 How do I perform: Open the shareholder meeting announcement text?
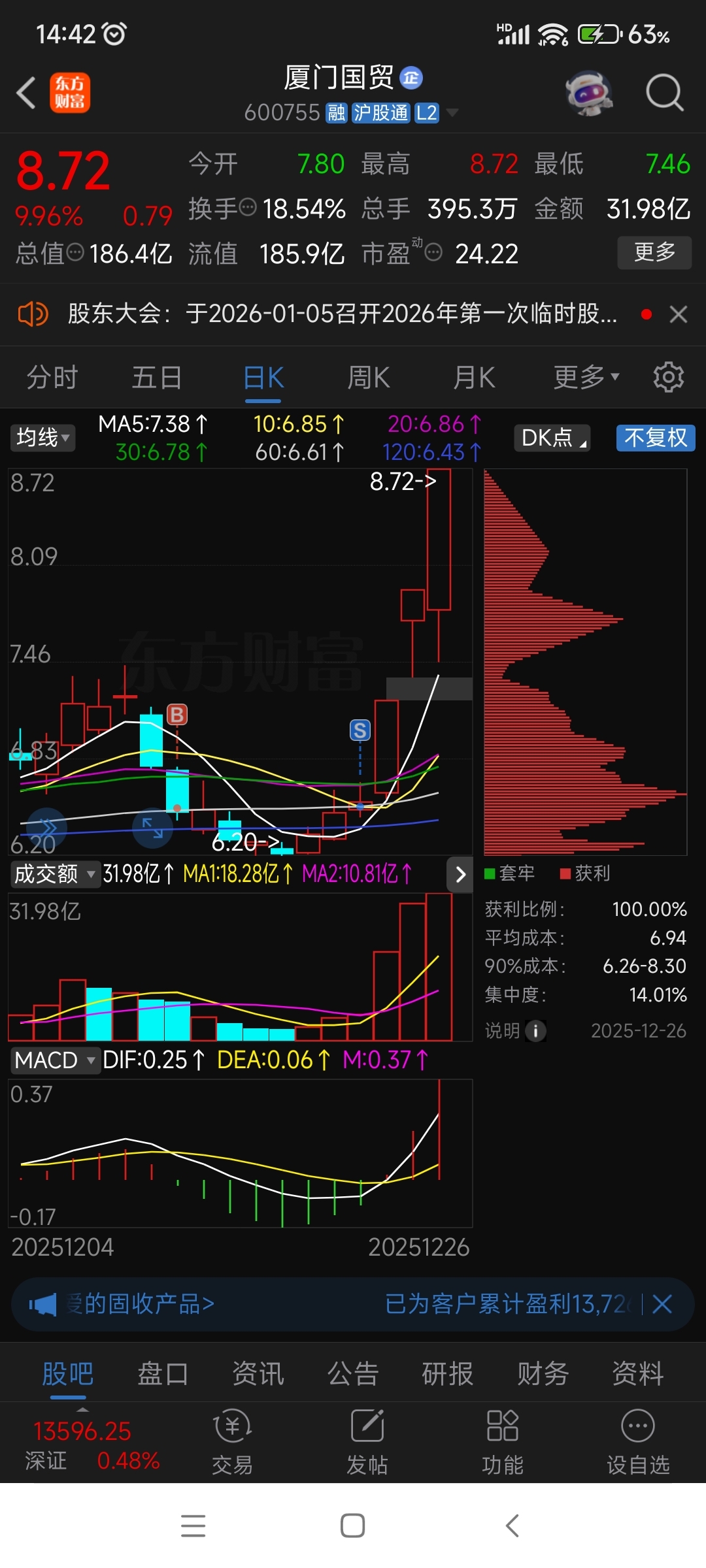click(343, 314)
